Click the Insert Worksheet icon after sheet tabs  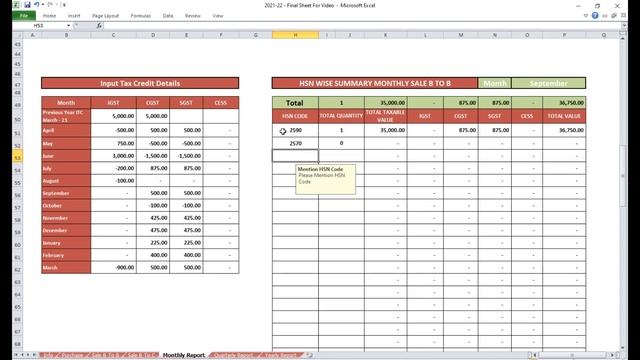(310, 355)
